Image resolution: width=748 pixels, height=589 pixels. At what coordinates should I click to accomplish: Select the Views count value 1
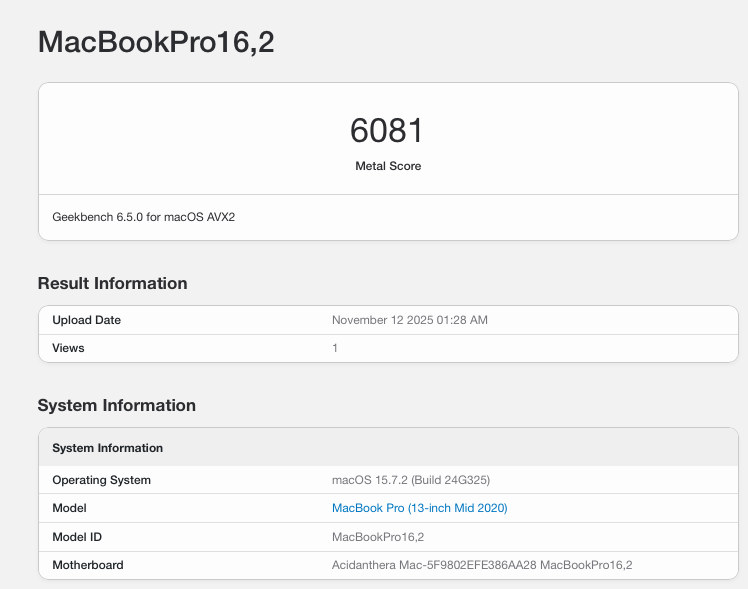[335, 348]
